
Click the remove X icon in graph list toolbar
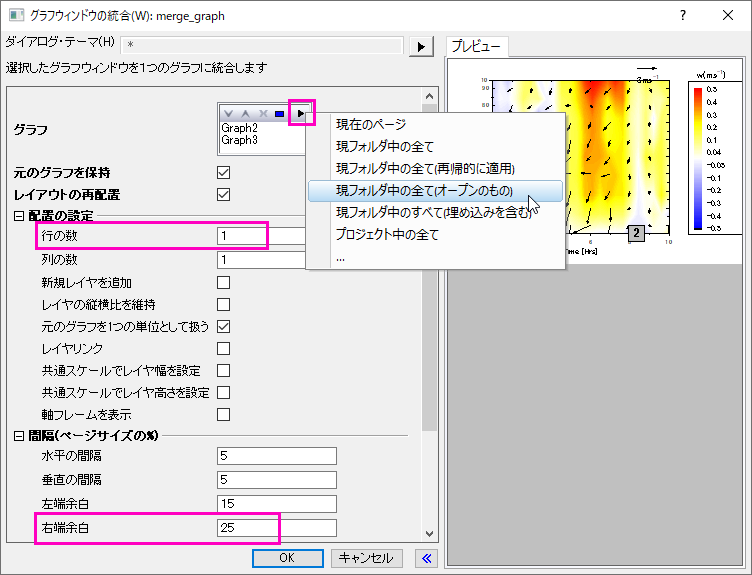click(x=263, y=114)
